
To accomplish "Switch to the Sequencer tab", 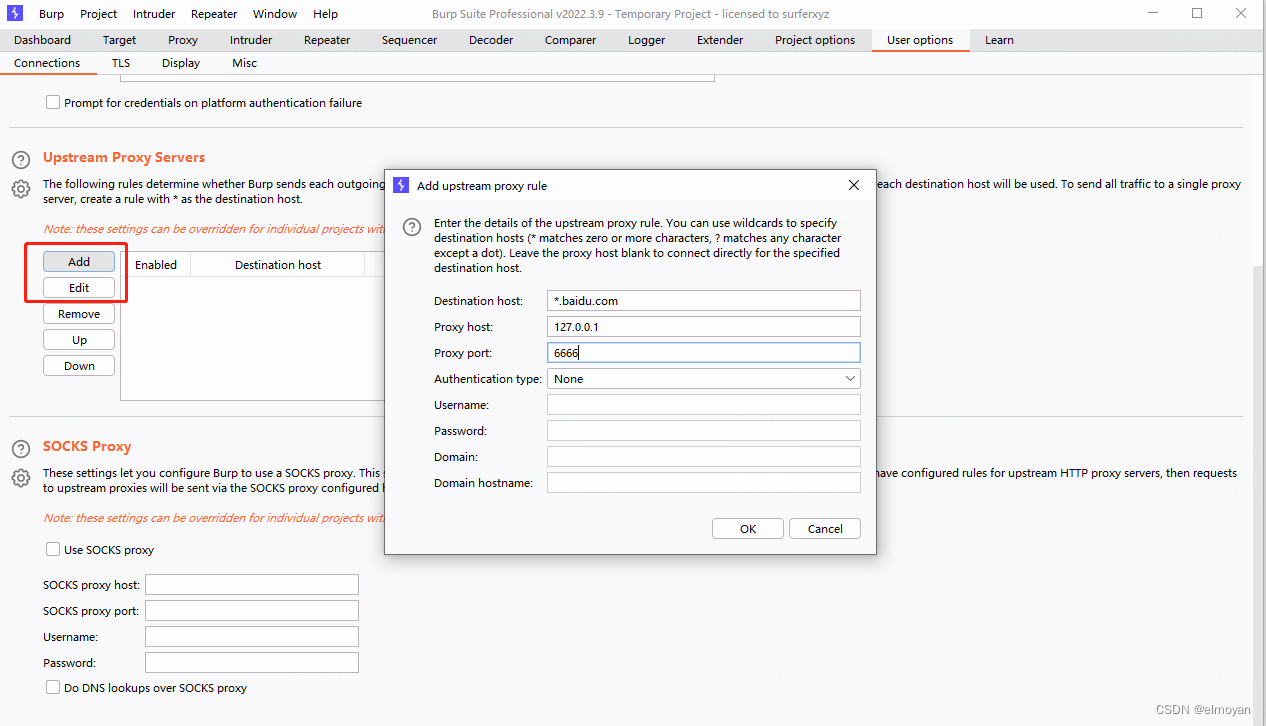I will pyautogui.click(x=409, y=40).
